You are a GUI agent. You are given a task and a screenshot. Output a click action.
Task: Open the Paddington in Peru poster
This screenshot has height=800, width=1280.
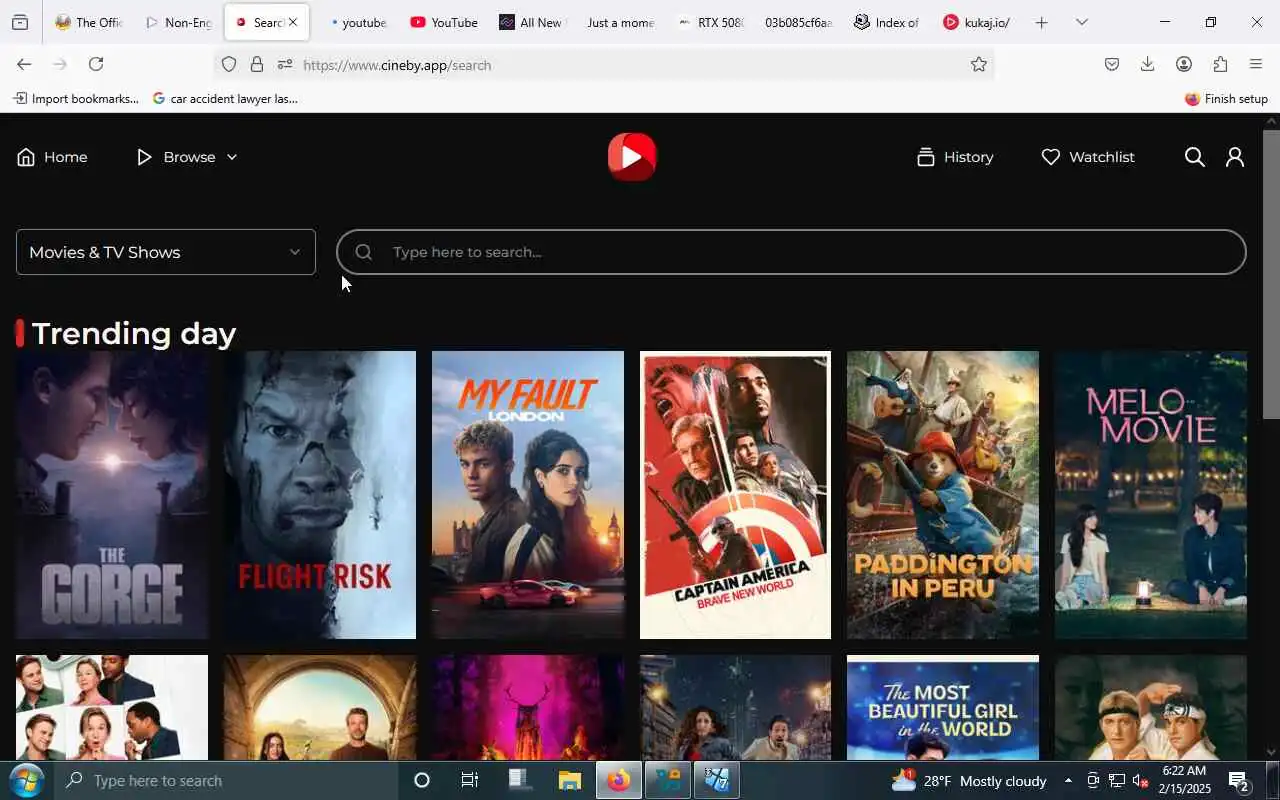(943, 495)
